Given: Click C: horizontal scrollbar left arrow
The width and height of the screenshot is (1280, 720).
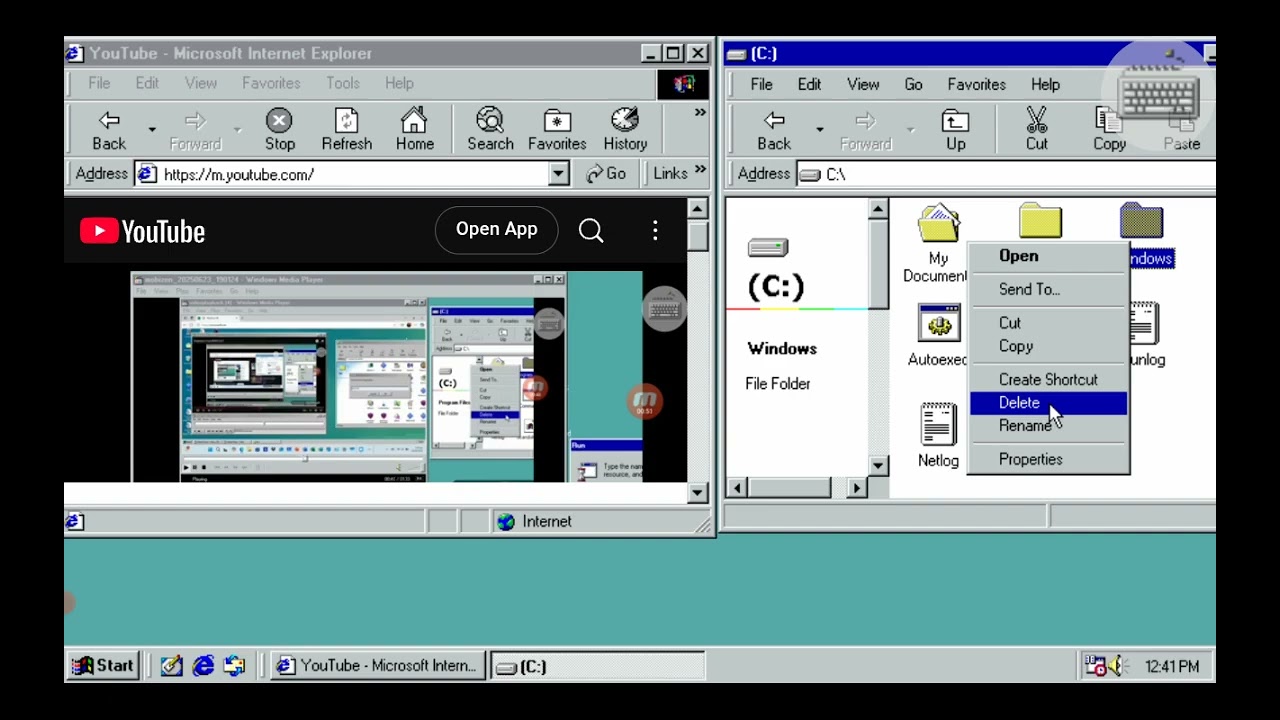Looking at the screenshot, I should click(737, 488).
